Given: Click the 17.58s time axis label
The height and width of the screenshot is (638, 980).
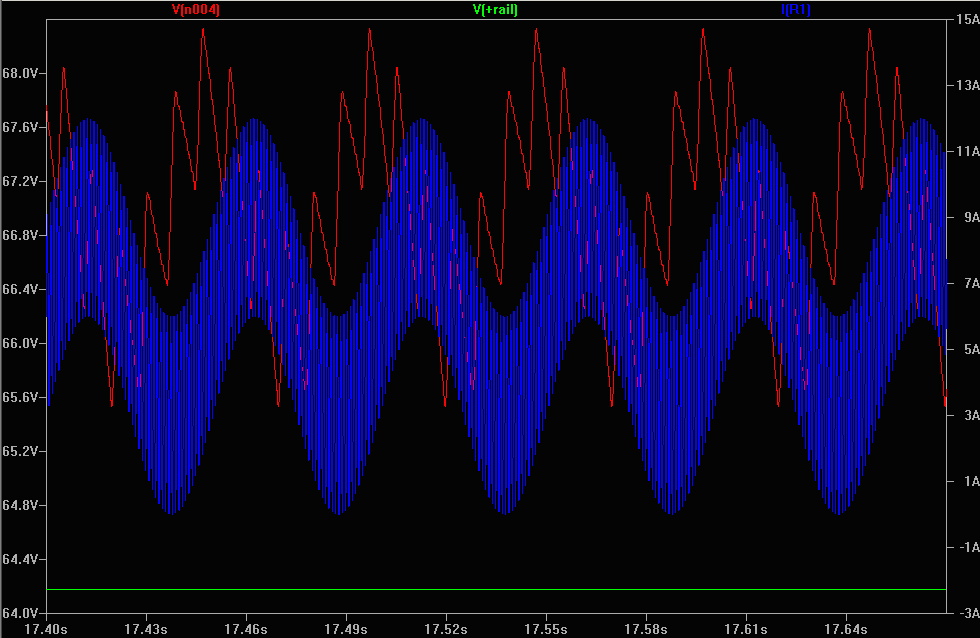Looking at the screenshot, I should (x=646, y=629).
